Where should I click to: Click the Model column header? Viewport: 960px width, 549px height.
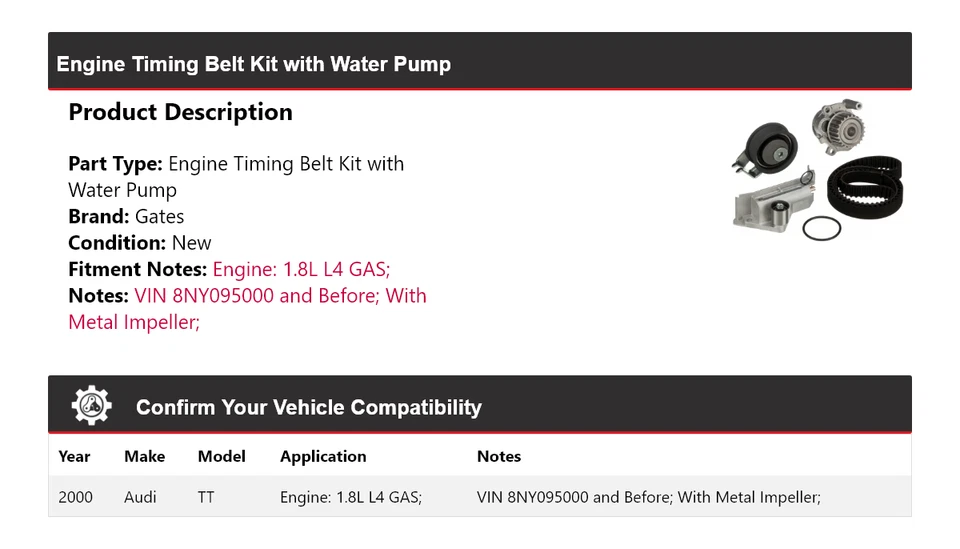(221, 456)
